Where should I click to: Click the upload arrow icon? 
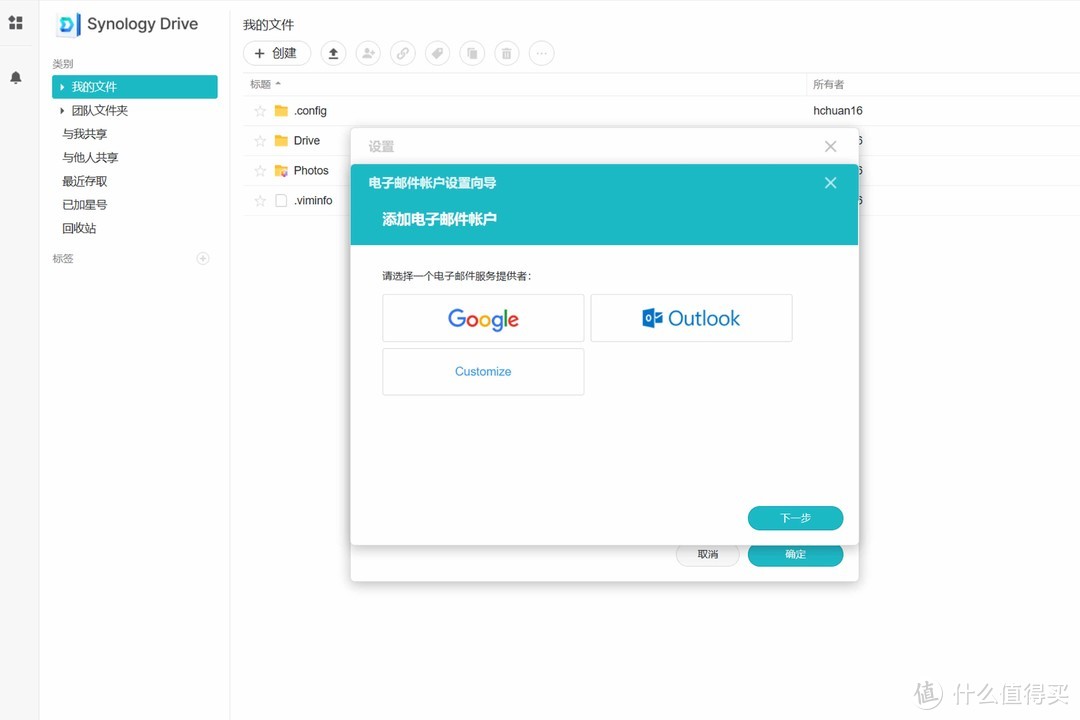[x=333, y=53]
